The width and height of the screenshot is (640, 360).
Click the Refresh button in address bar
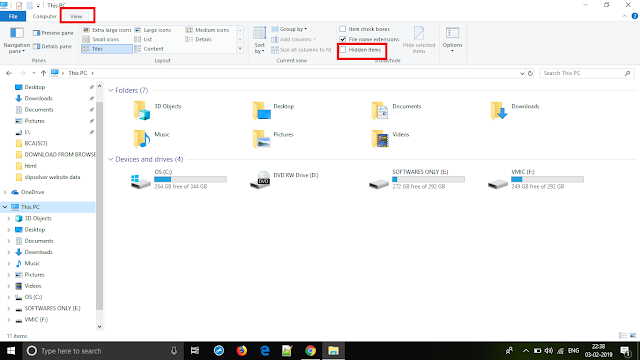(530, 73)
